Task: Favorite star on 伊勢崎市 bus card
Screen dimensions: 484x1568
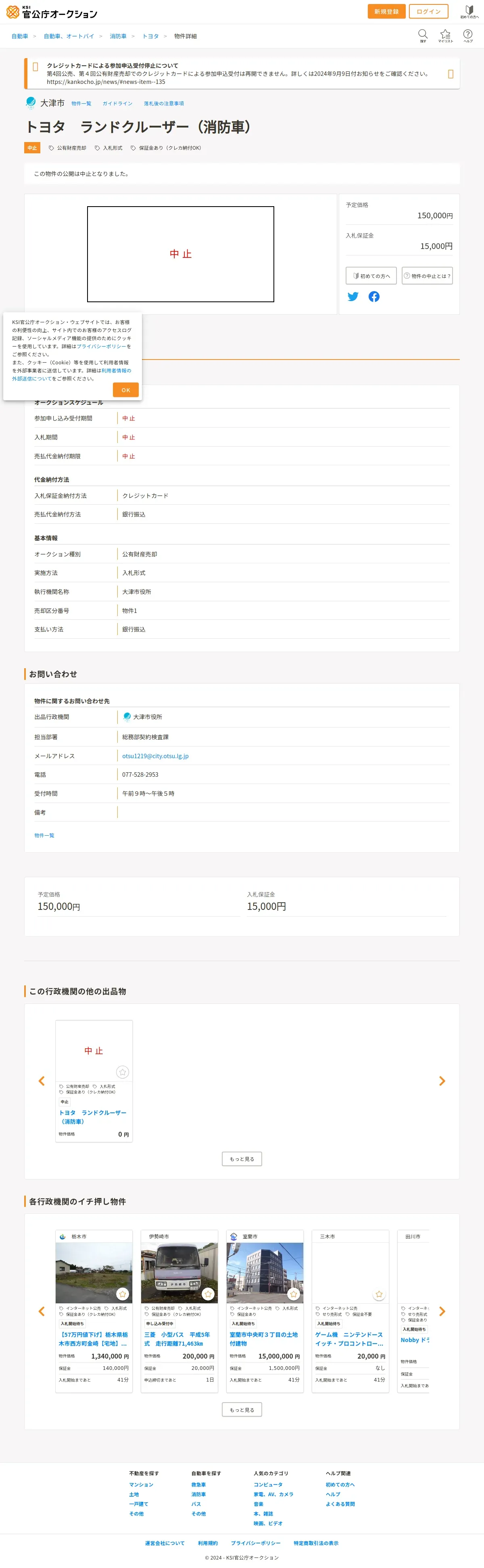Action: click(208, 1294)
